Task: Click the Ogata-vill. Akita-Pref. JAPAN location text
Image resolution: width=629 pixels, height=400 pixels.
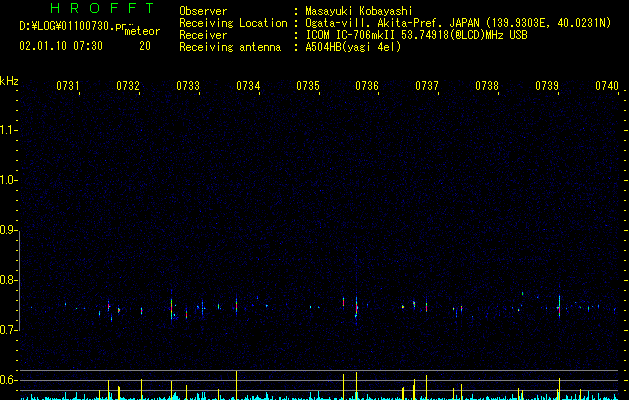Action: point(458,23)
